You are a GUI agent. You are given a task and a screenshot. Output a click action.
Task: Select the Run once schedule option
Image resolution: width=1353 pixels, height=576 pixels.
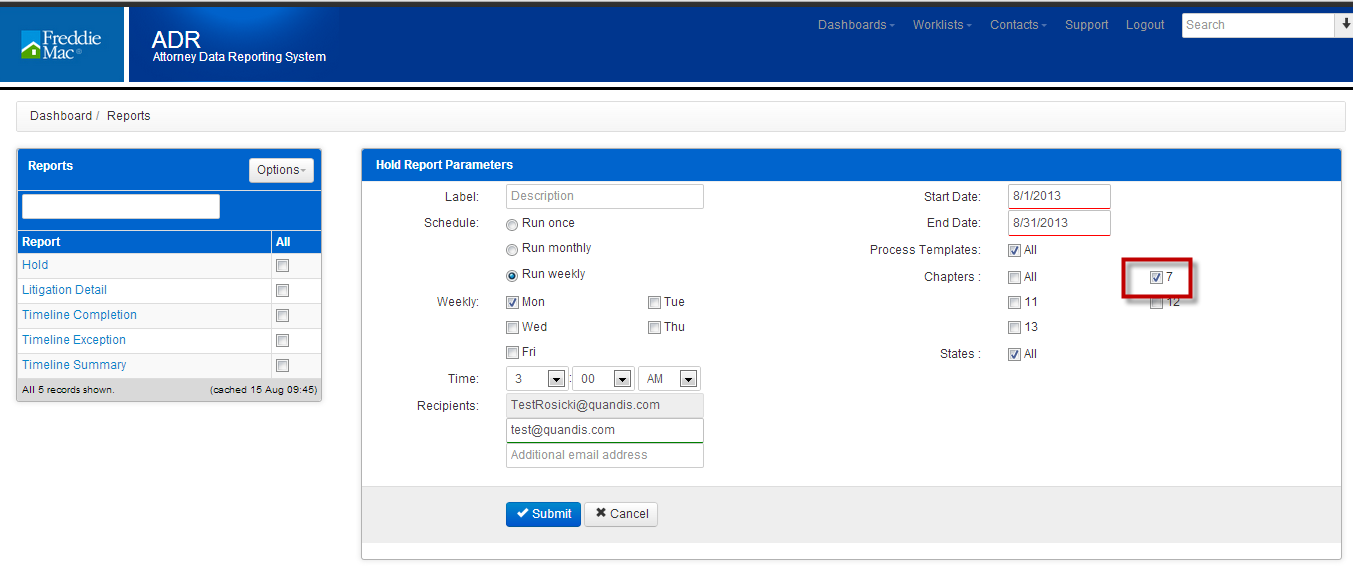tap(512, 224)
